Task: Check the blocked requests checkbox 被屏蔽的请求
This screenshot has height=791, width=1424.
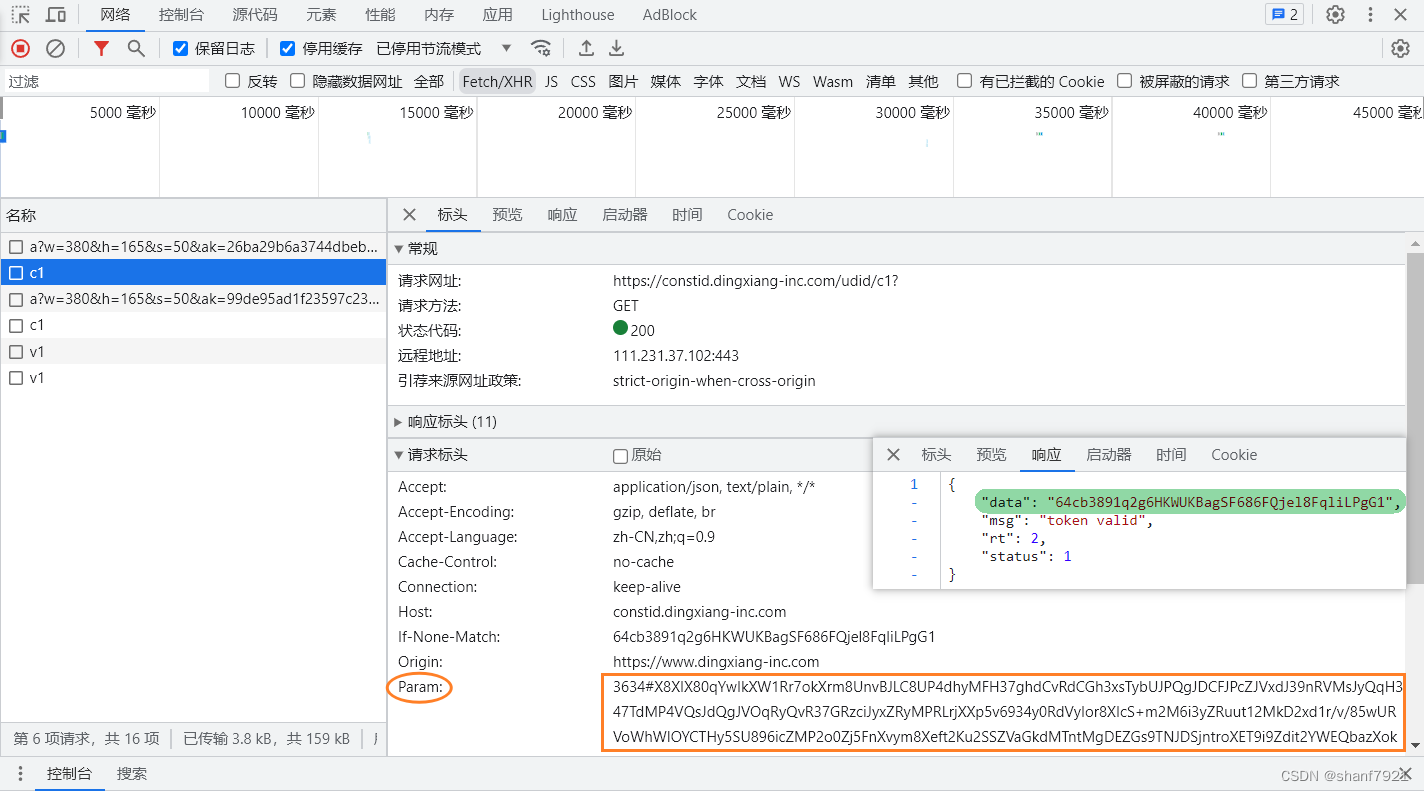Action: point(1124,81)
